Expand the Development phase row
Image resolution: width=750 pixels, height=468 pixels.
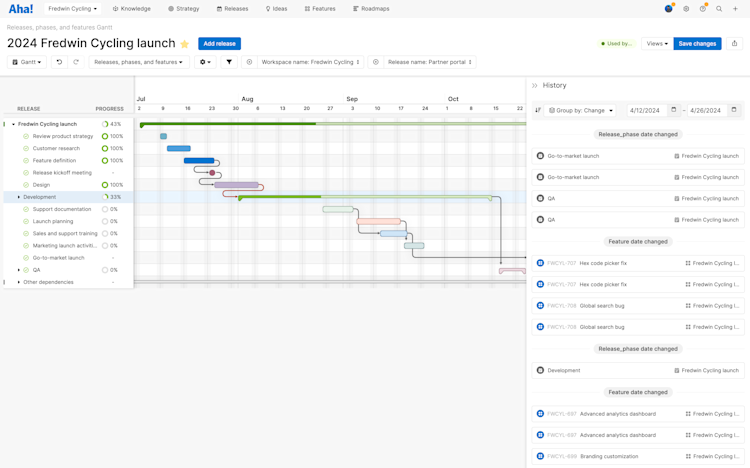(x=19, y=197)
